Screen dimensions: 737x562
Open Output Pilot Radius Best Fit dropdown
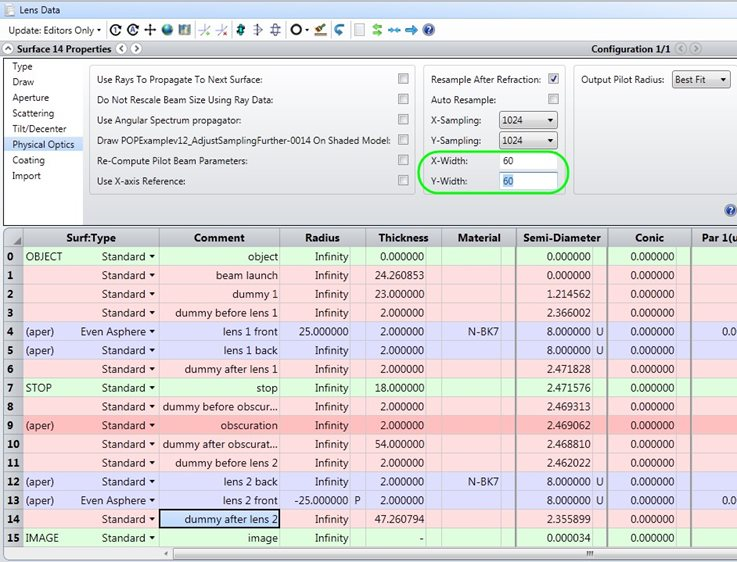701,79
